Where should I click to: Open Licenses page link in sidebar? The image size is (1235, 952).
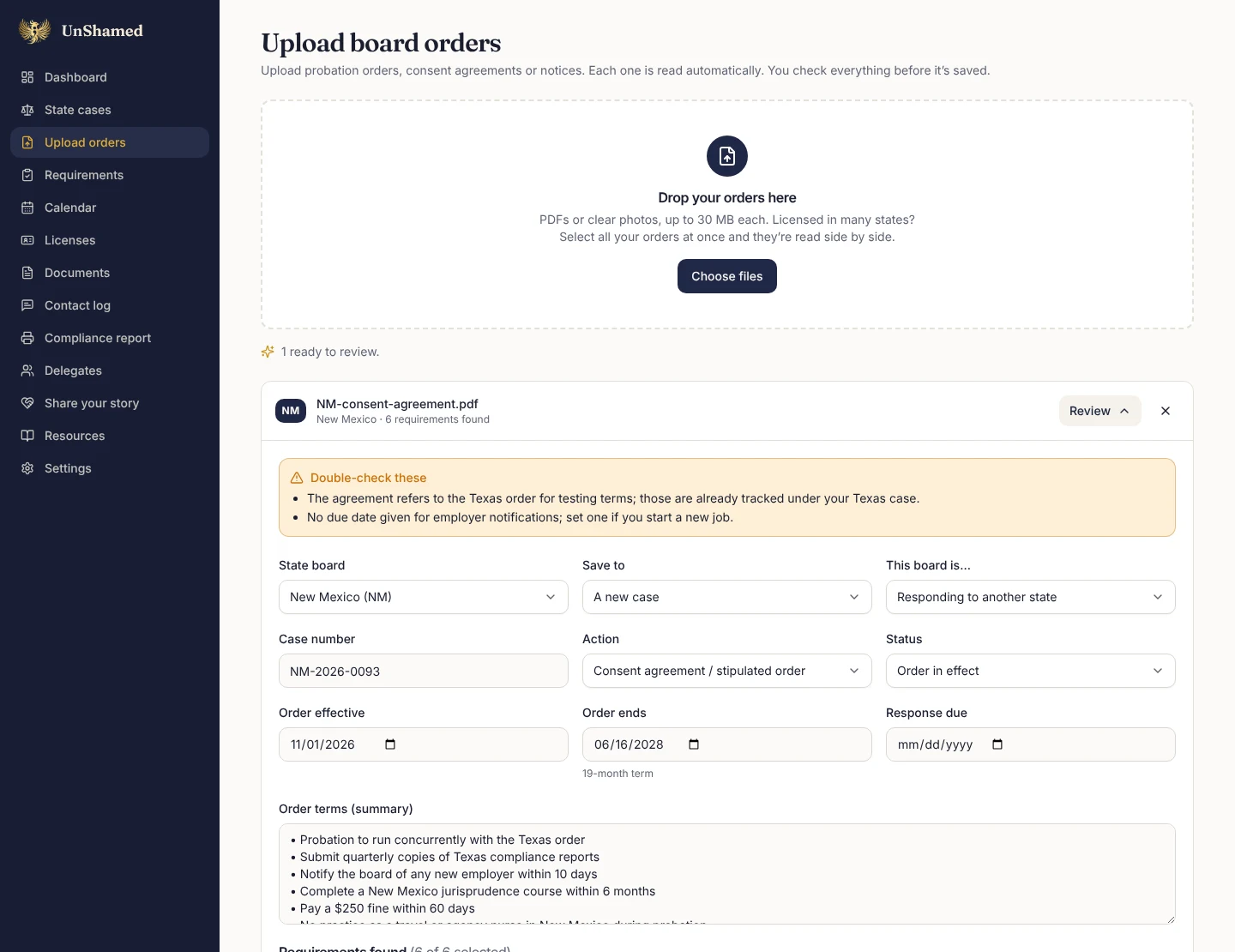[110, 240]
